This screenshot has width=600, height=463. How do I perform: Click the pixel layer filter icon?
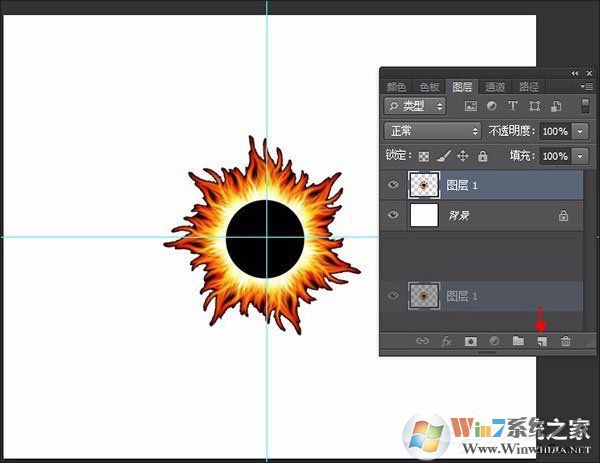471,106
